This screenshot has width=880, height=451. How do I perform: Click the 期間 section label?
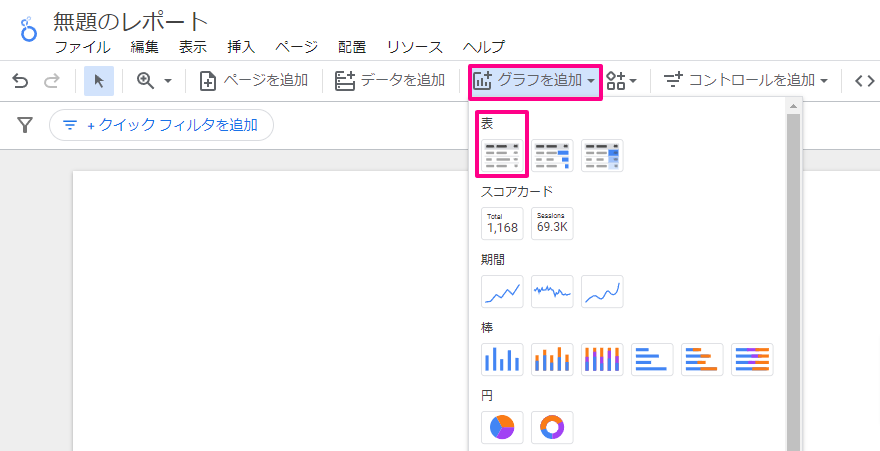pyautogui.click(x=493, y=260)
